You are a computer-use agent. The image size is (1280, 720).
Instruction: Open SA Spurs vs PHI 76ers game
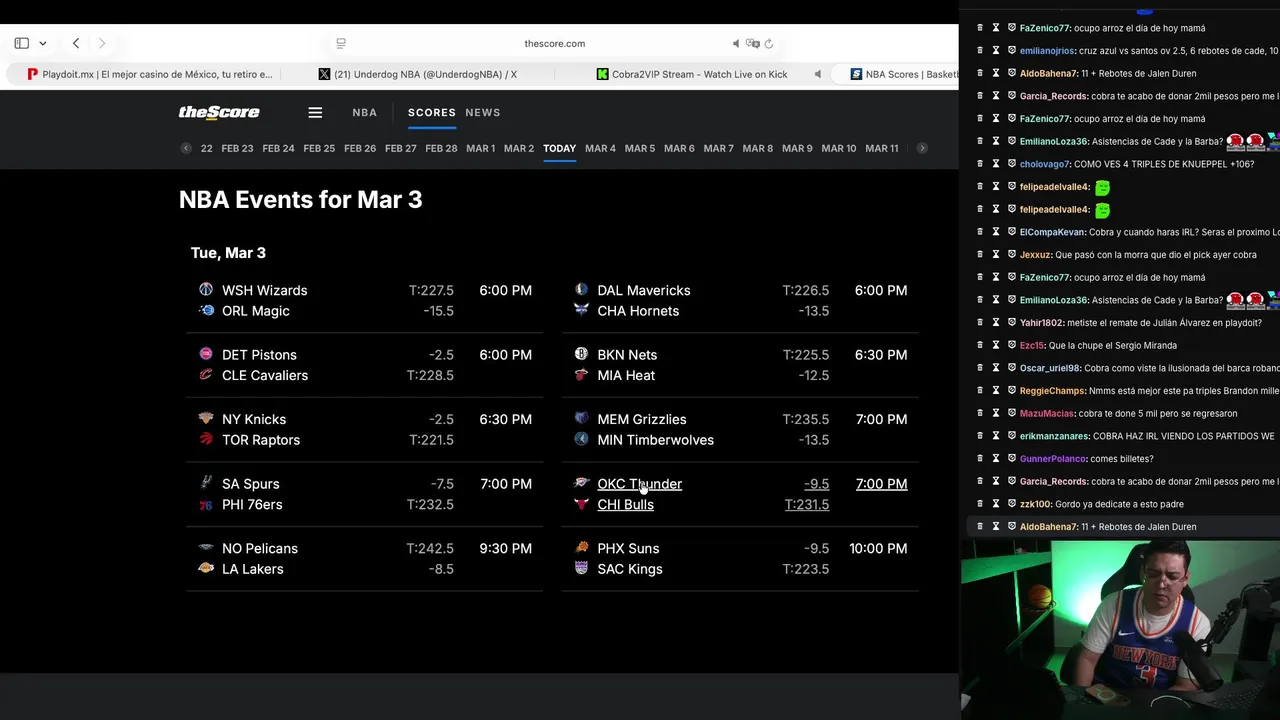[365, 494]
